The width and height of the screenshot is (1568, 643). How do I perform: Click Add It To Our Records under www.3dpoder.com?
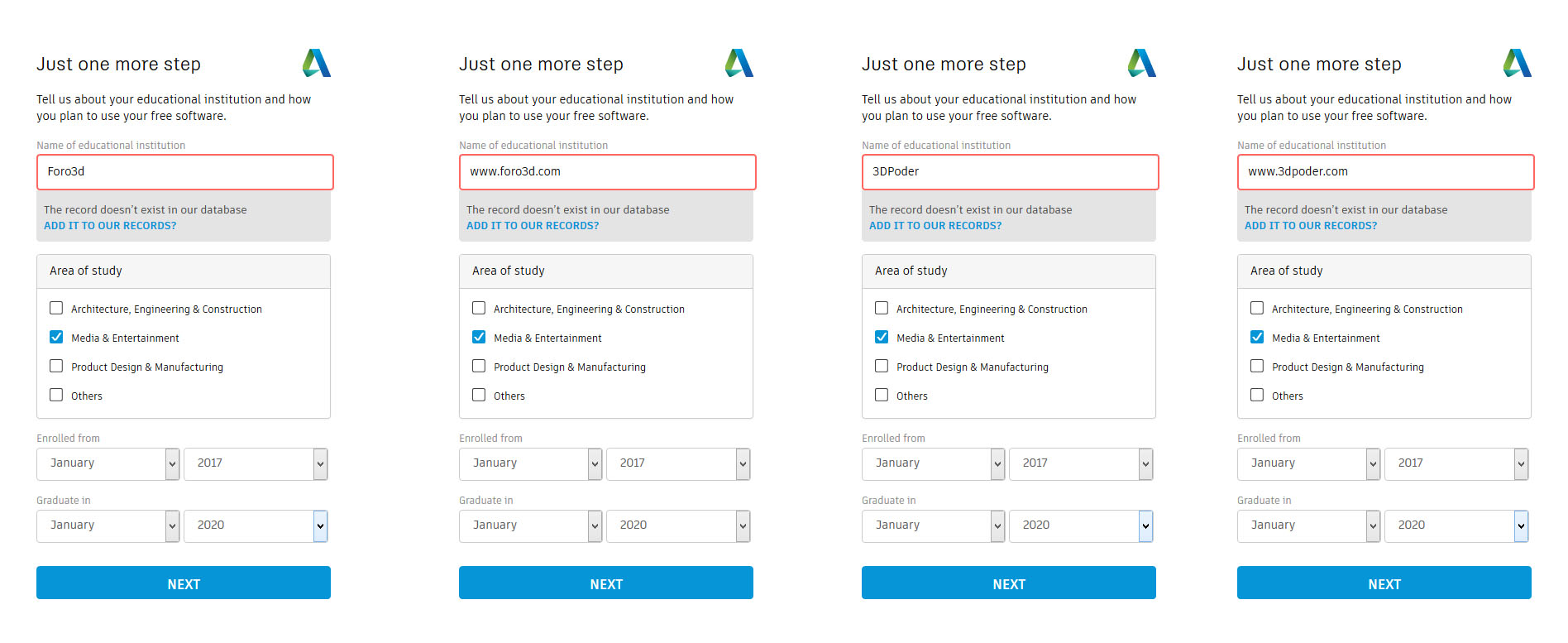coord(1311,226)
